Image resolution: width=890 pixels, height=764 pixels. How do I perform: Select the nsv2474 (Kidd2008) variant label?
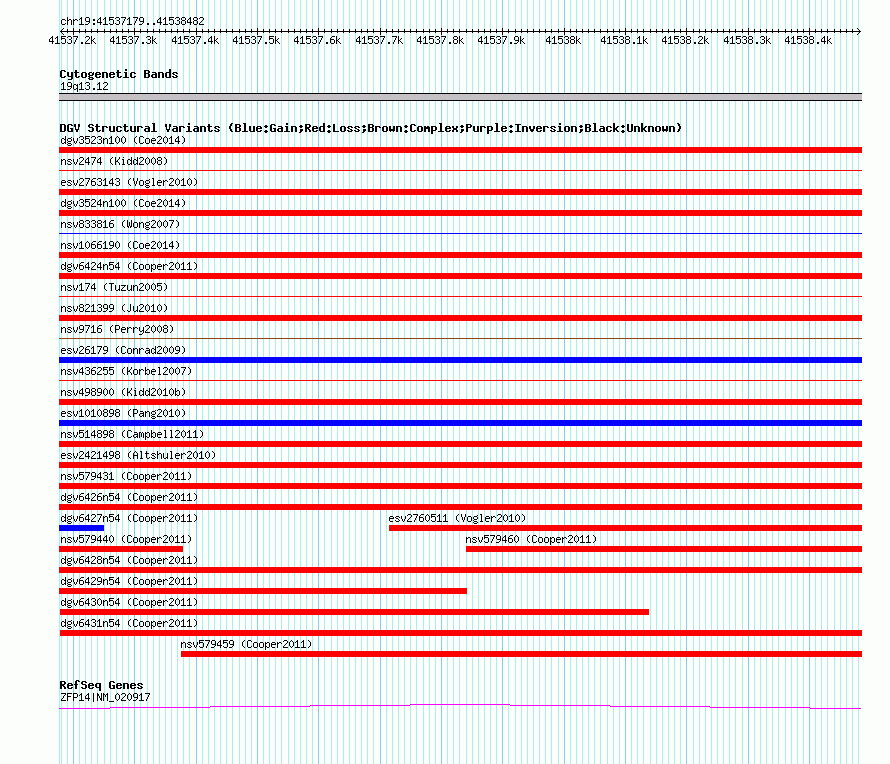click(114, 161)
